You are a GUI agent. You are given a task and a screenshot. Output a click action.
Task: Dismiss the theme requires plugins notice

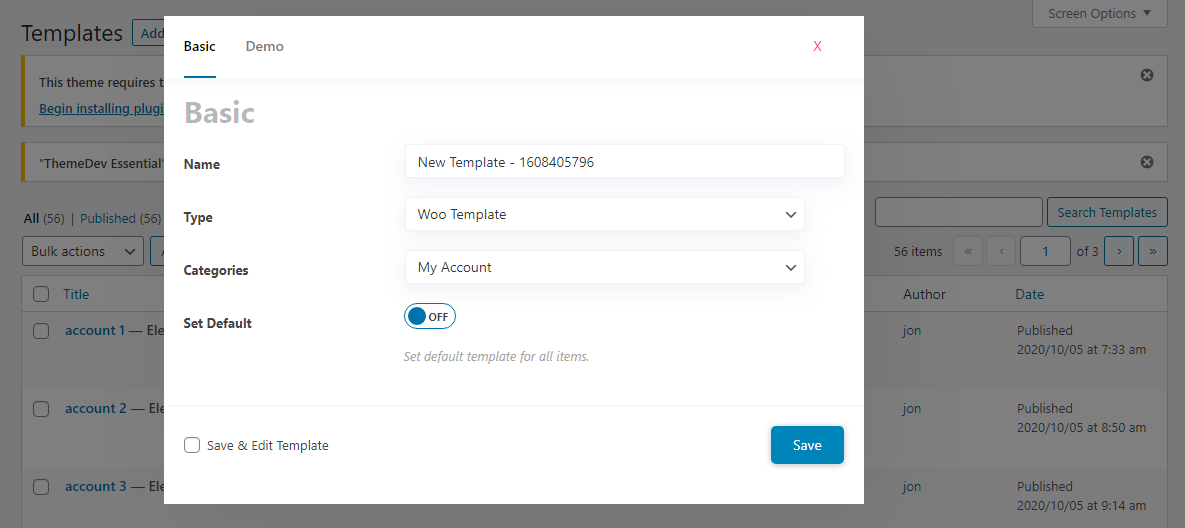tap(1146, 75)
